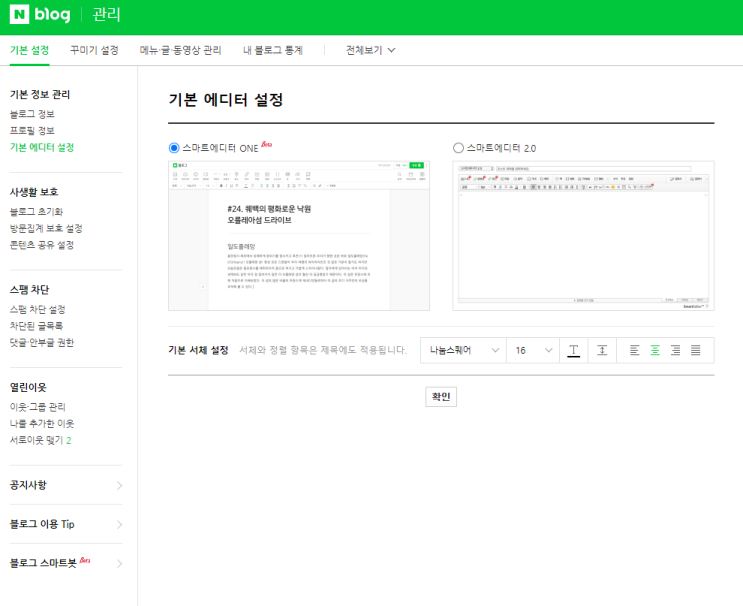Click the 스마트에디터 ONE preview thumbnail

tap(299, 236)
